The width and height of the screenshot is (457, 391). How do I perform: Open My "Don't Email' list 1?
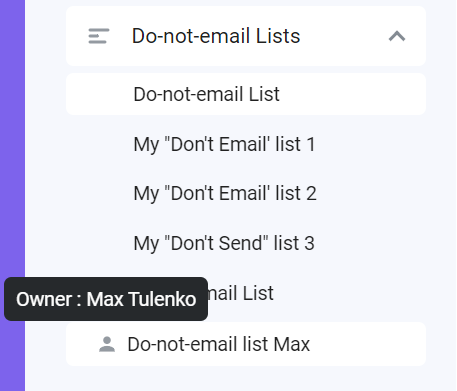tap(224, 144)
